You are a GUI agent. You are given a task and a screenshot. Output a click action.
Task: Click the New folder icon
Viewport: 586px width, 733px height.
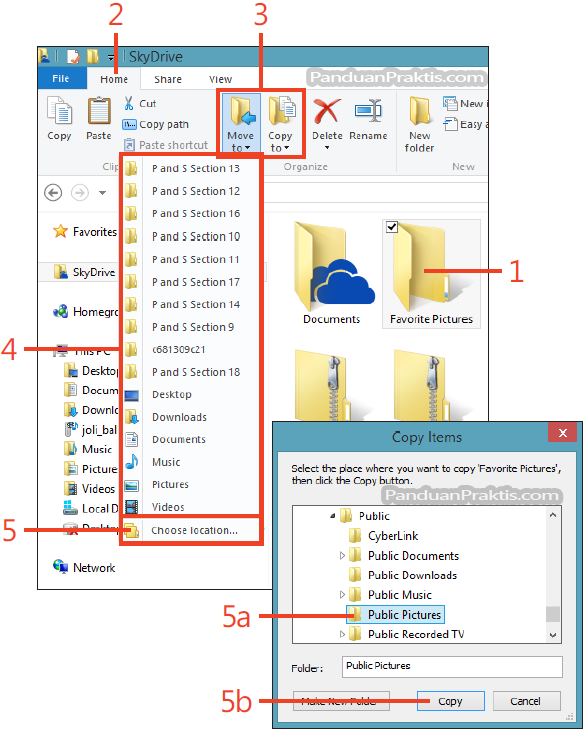420,111
